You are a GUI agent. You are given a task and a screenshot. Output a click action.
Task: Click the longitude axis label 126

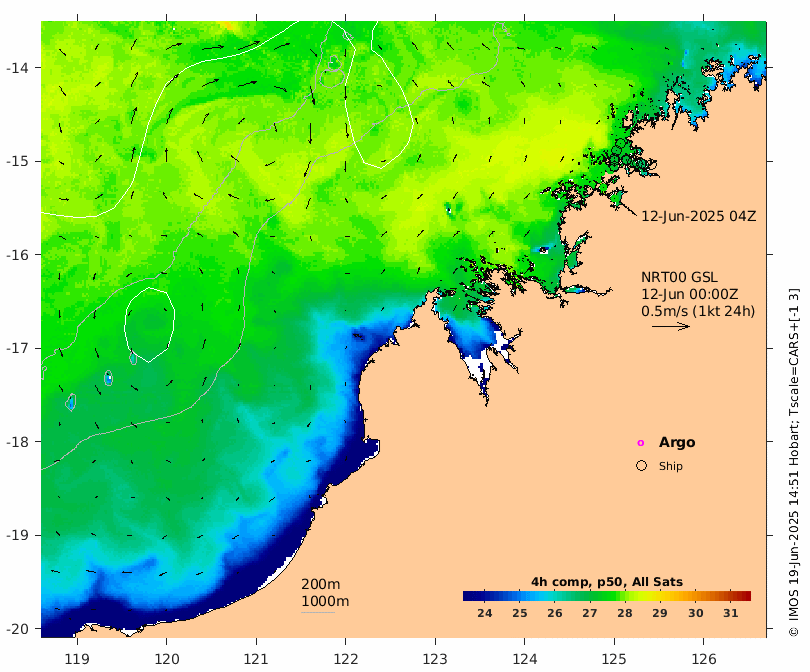tap(704, 659)
